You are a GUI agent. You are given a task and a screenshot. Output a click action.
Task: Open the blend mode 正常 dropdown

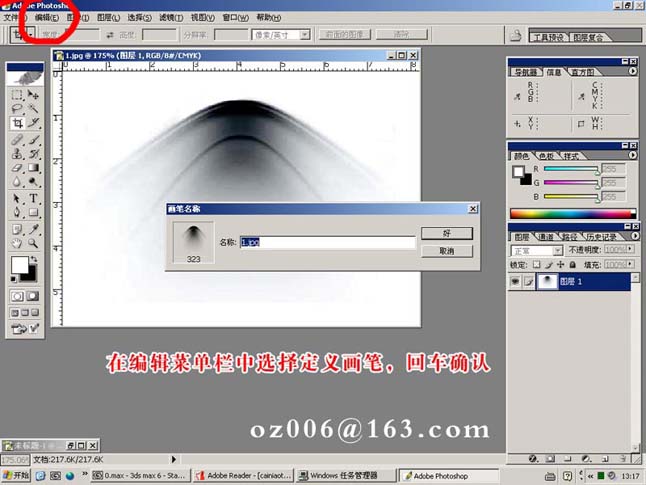point(558,250)
